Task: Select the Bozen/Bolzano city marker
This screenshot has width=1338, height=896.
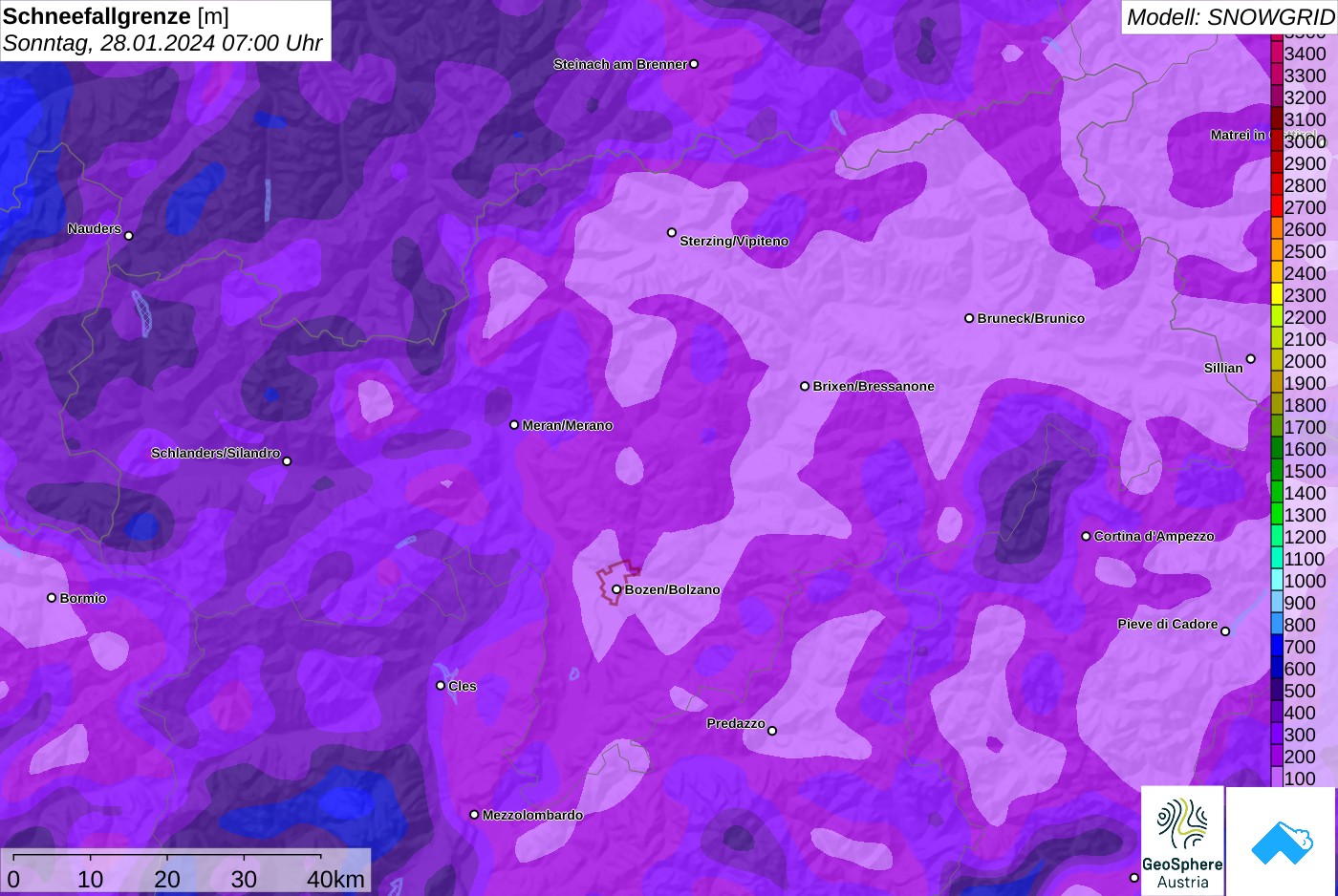Action: tap(617, 589)
